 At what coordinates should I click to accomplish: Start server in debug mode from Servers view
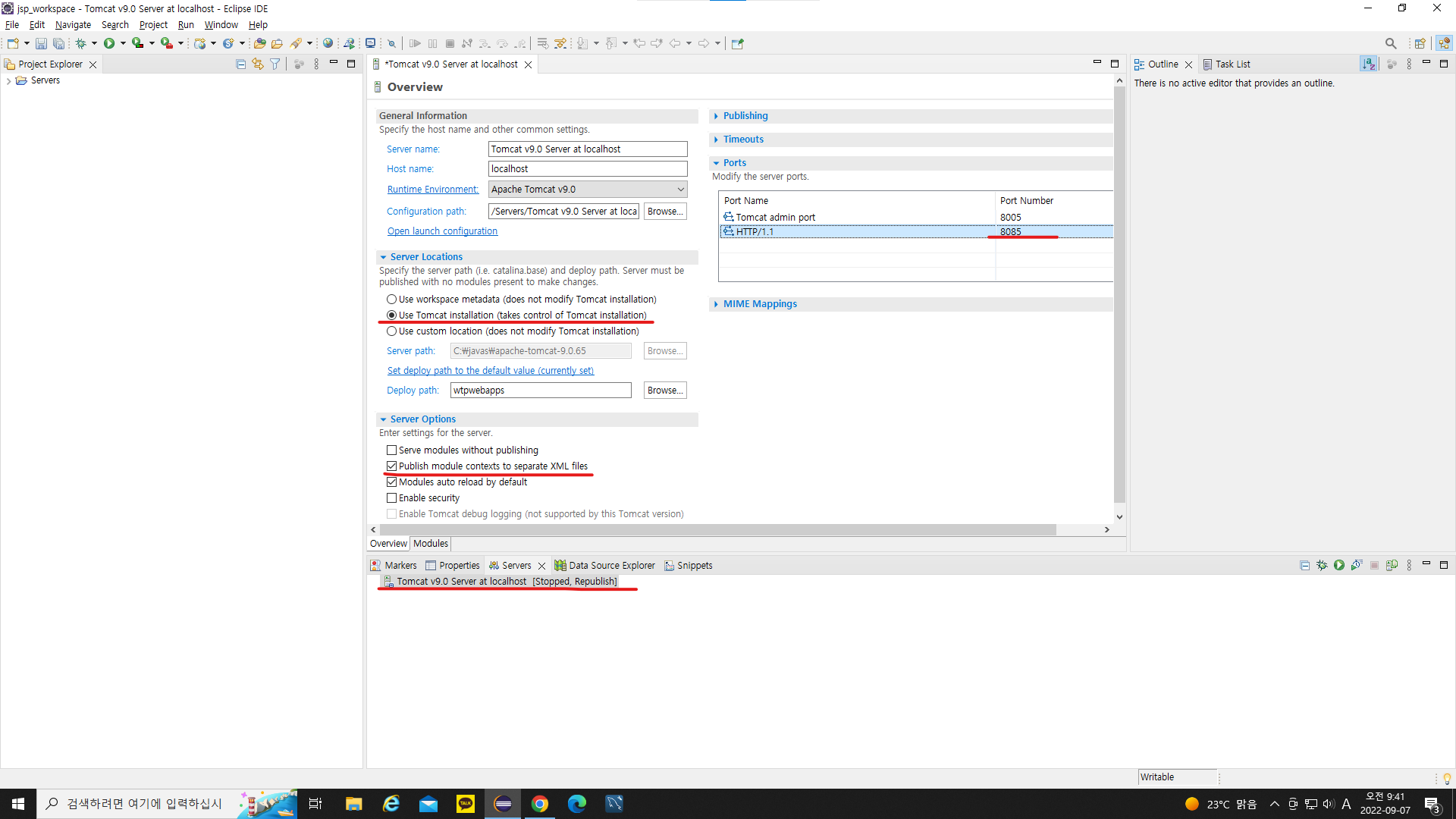(1322, 565)
